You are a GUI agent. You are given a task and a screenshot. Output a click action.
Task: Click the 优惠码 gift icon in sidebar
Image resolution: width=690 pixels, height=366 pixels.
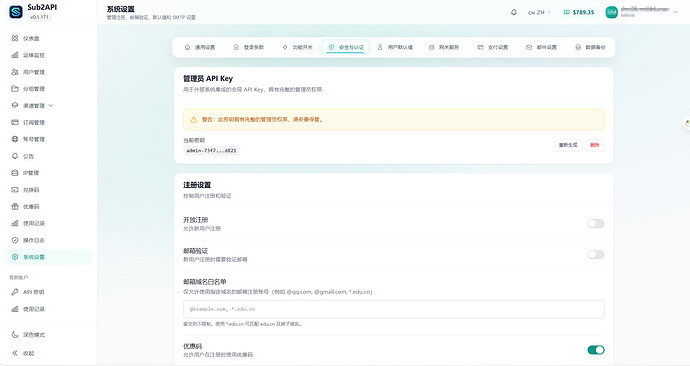(15, 206)
